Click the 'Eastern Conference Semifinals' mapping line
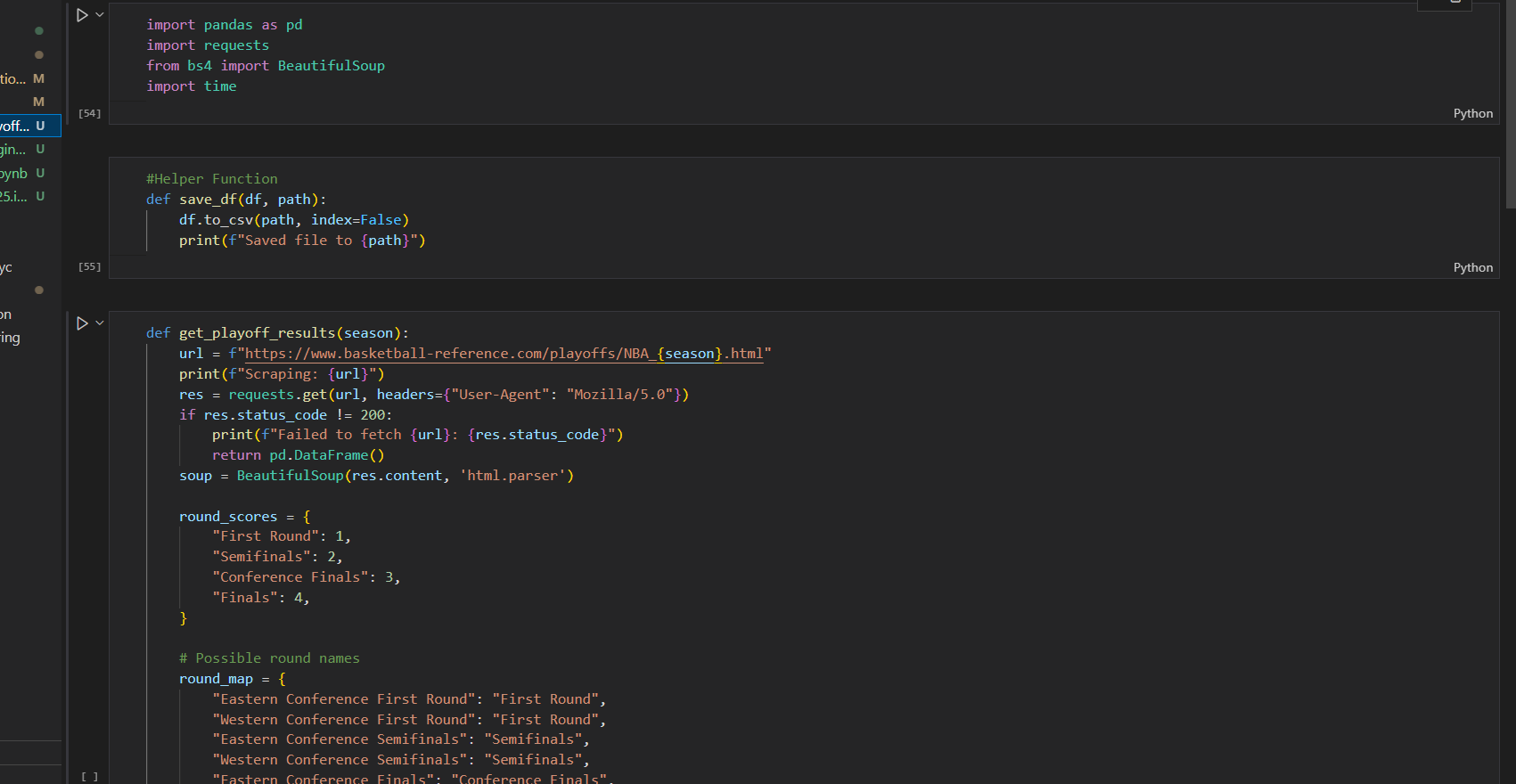The width and height of the screenshot is (1516, 784). [x=401, y=739]
